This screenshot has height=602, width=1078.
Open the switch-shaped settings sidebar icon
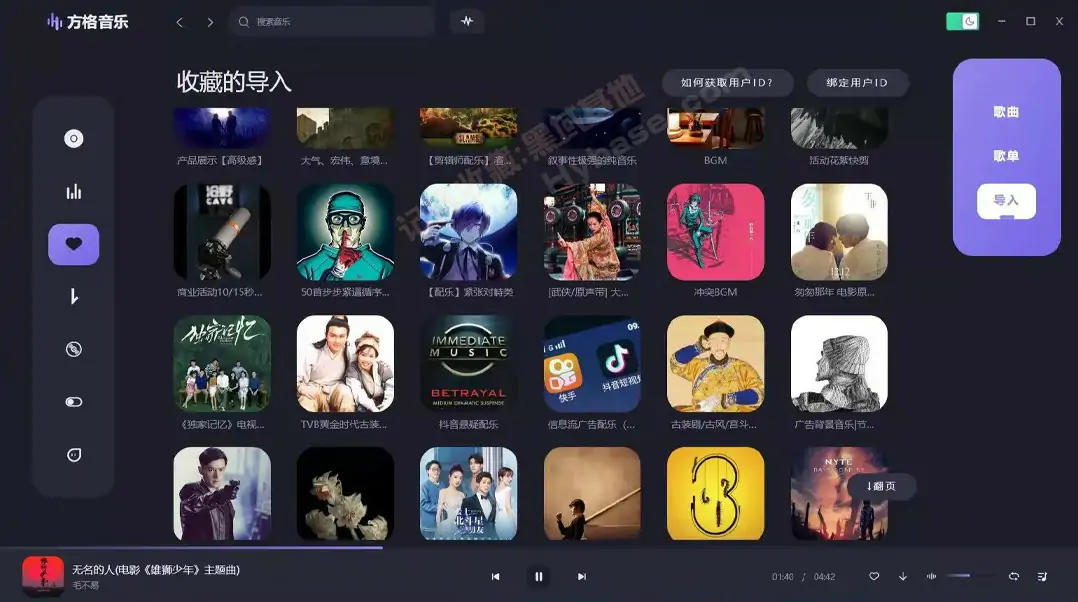74,402
